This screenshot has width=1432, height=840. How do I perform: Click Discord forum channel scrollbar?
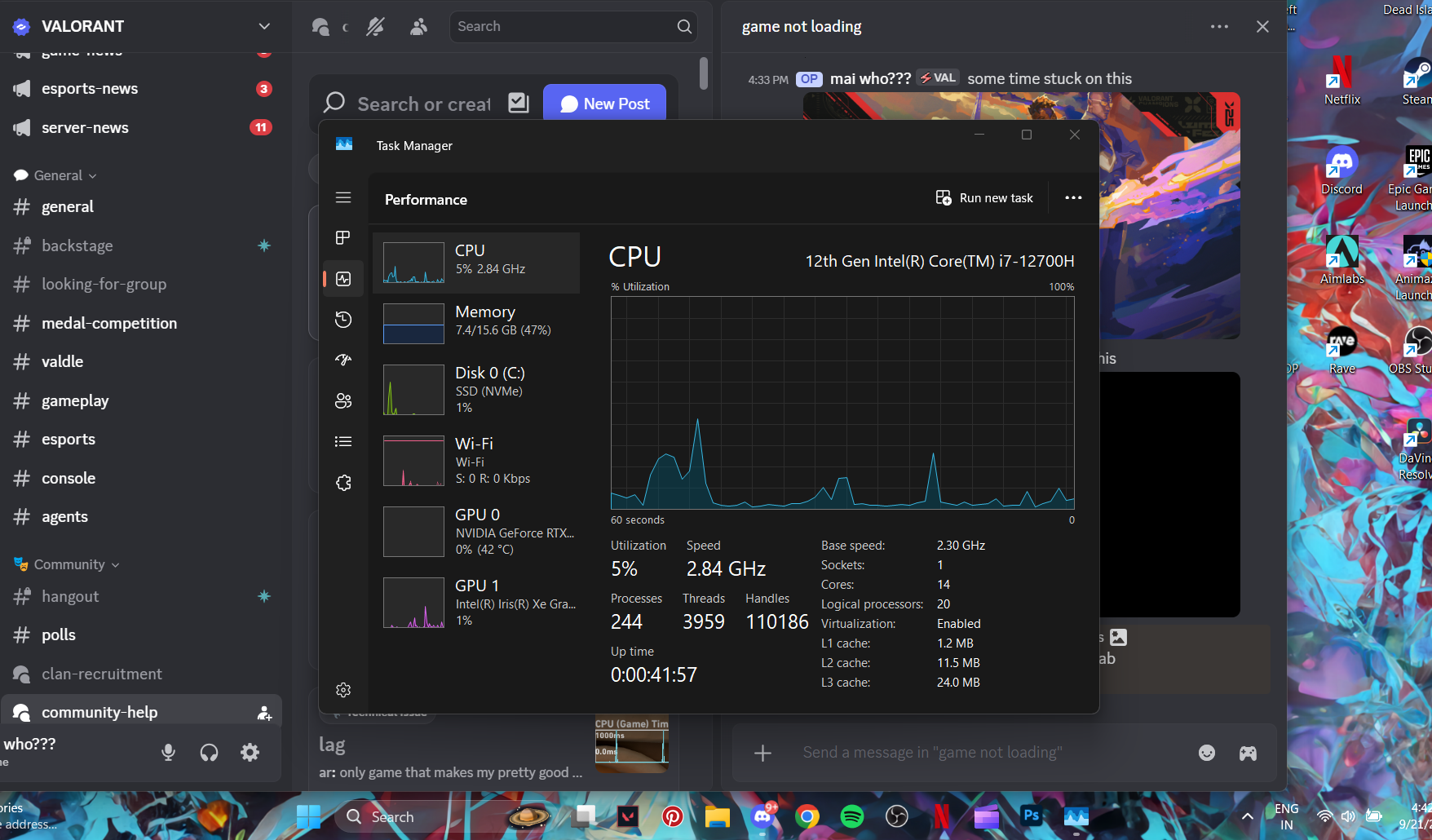(704, 73)
